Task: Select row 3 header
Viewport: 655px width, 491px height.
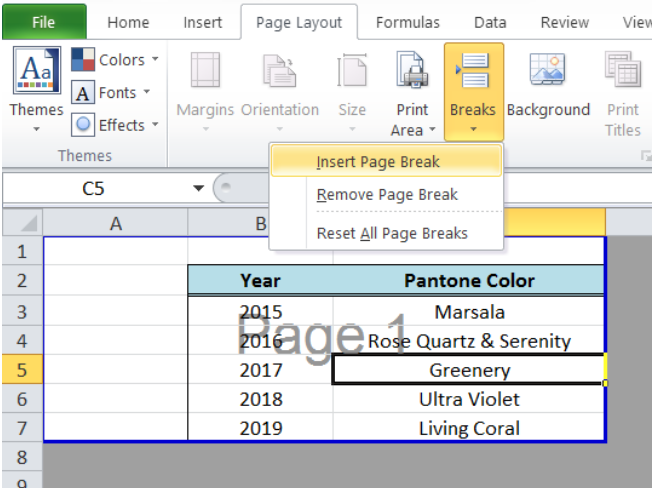Action: tap(22, 311)
